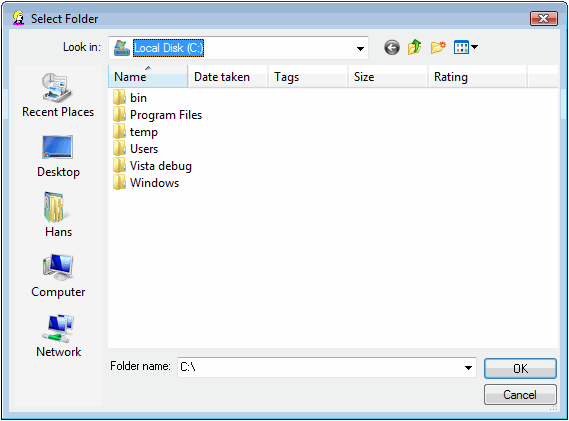
Task: Expand the Look in dropdown
Action: [360, 48]
